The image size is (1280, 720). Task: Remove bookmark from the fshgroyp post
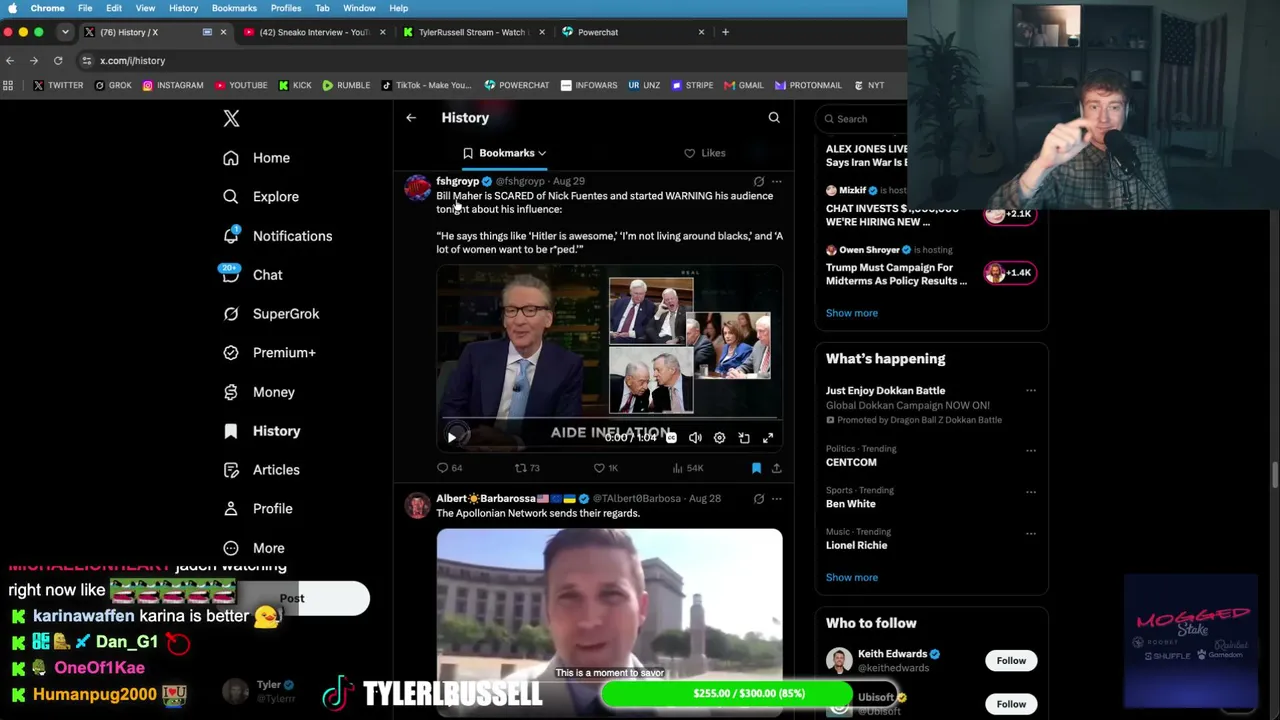756,468
